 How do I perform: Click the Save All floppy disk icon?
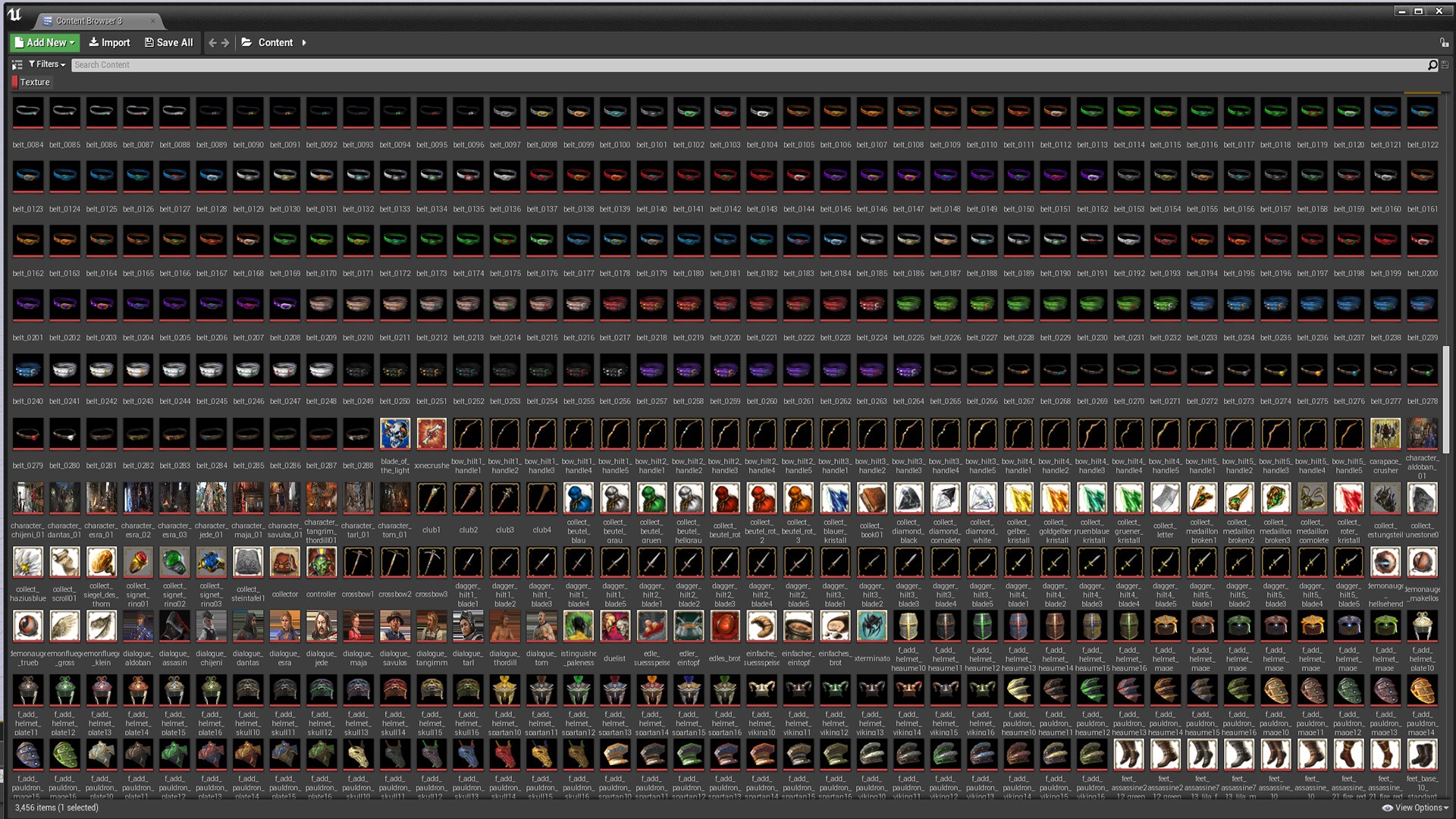(x=149, y=42)
